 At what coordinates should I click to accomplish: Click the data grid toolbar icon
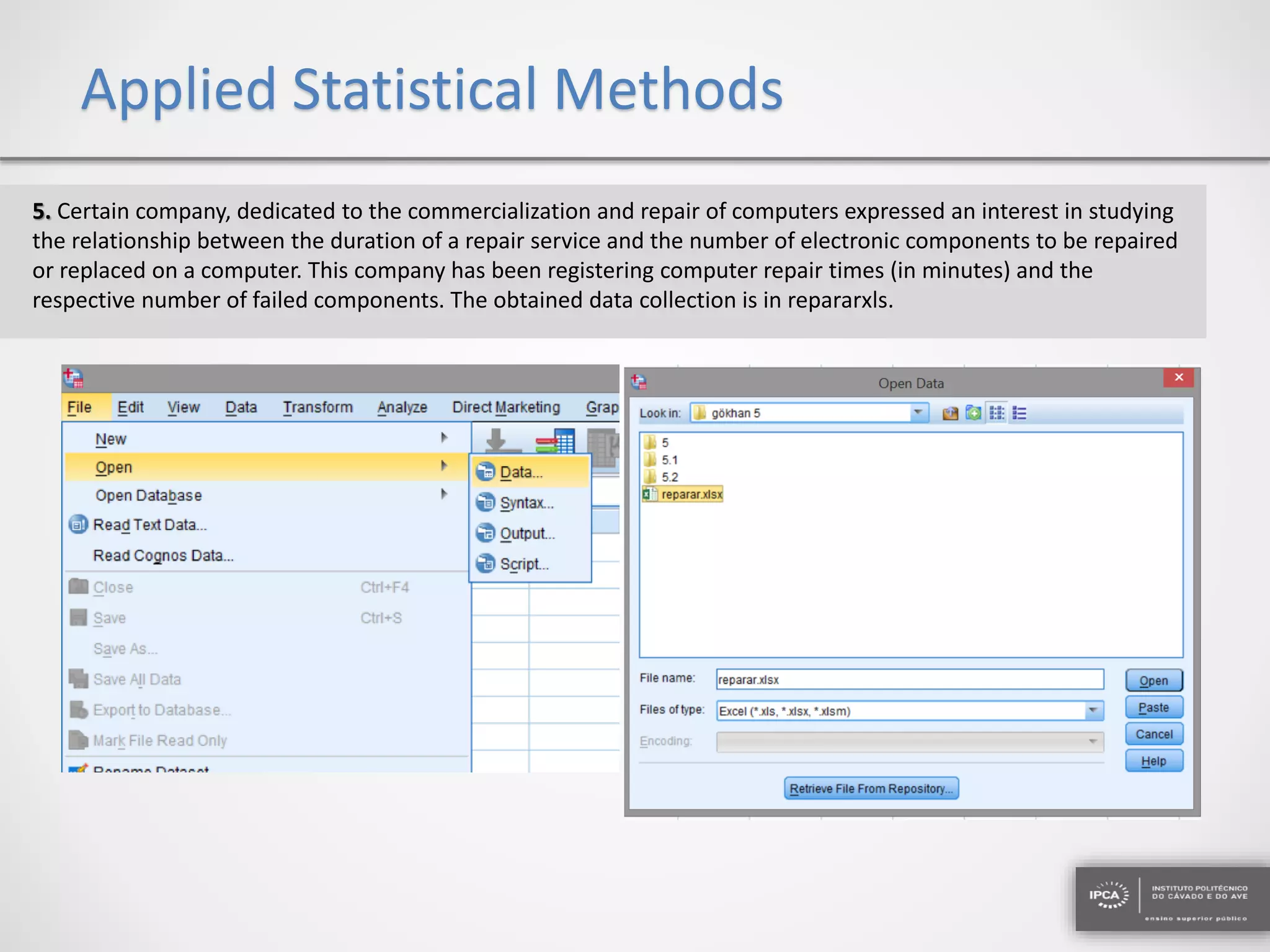click(x=555, y=441)
